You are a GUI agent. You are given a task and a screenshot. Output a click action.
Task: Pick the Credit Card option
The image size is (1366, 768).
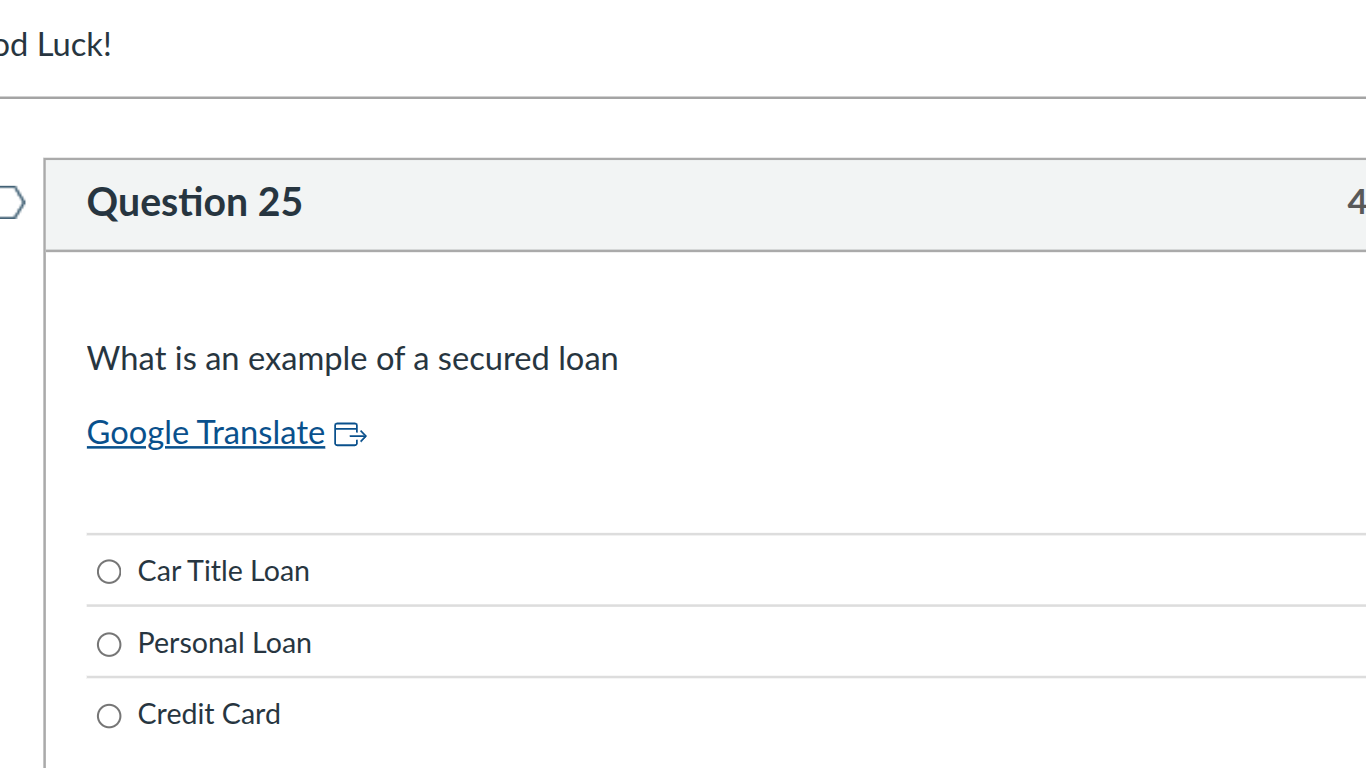click(x=109, y=715)
